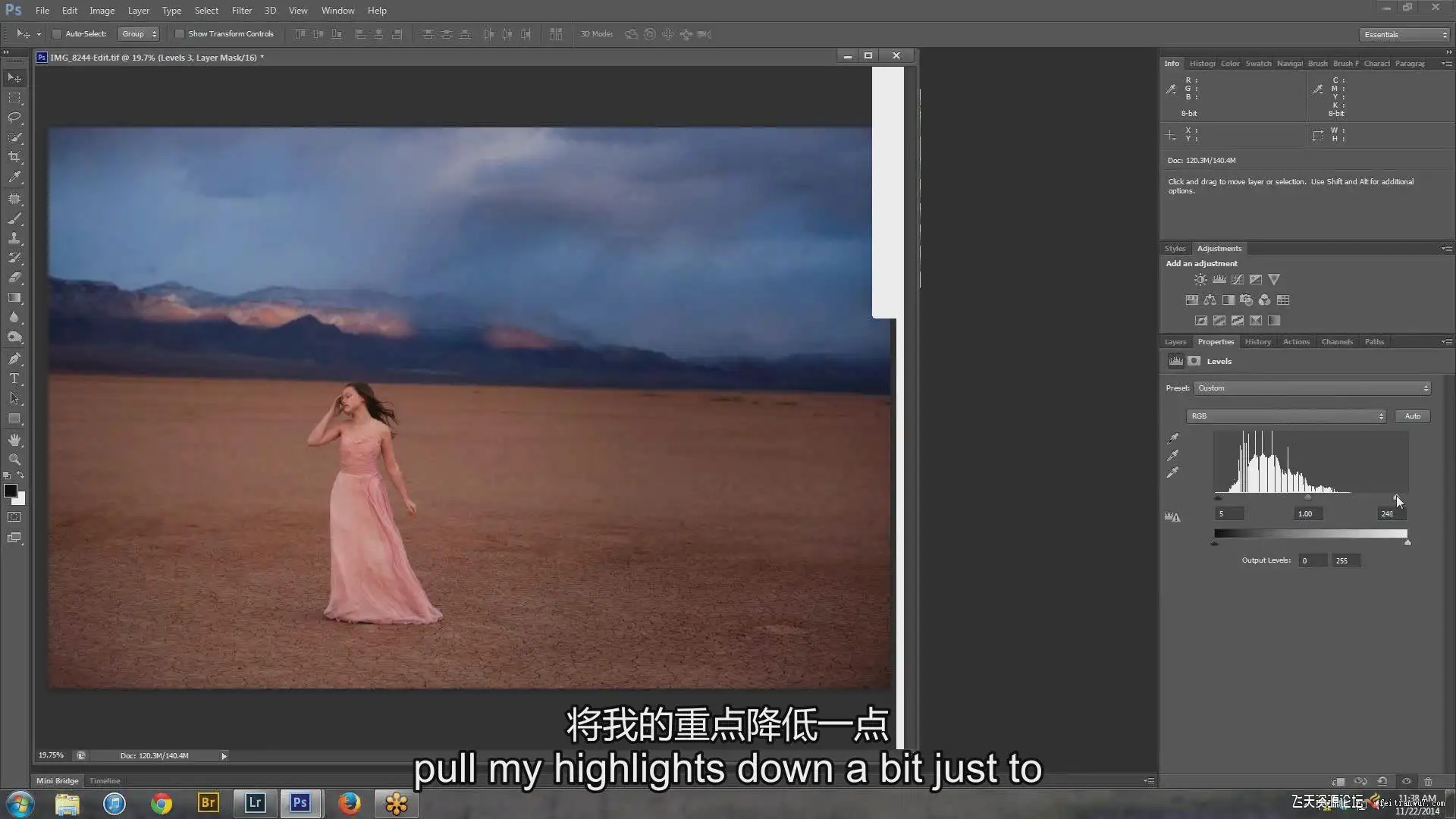Enable the Auto-Select checkbox
1456x819 pixels.
[57, 34]
